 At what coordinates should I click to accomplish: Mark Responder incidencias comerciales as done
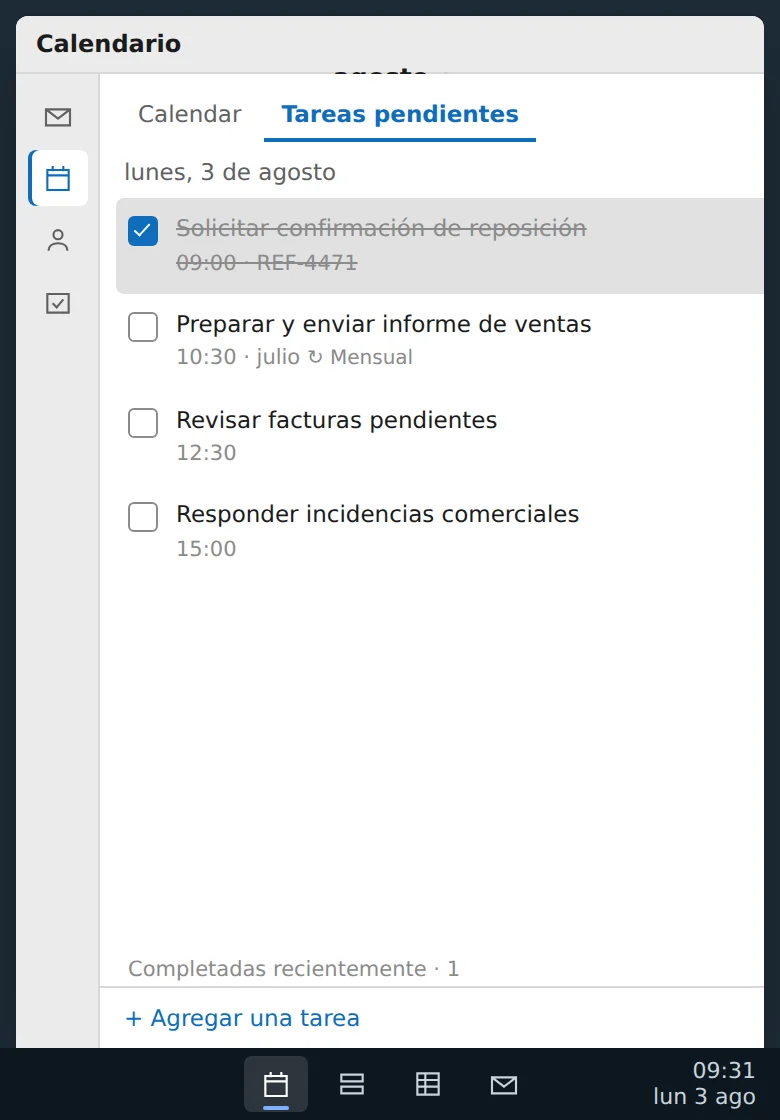(x=143, y=516)
